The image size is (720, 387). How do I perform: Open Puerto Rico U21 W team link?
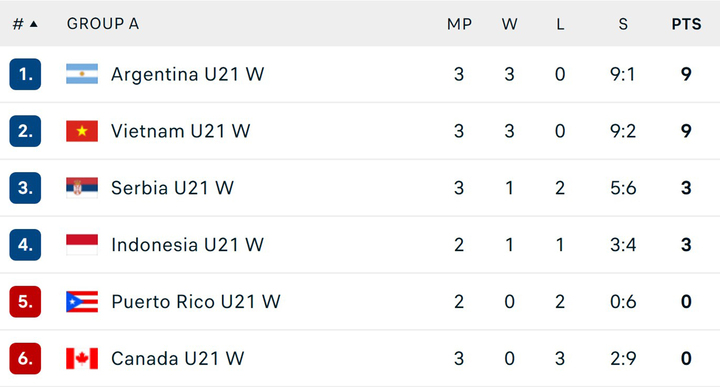point(196,302)
